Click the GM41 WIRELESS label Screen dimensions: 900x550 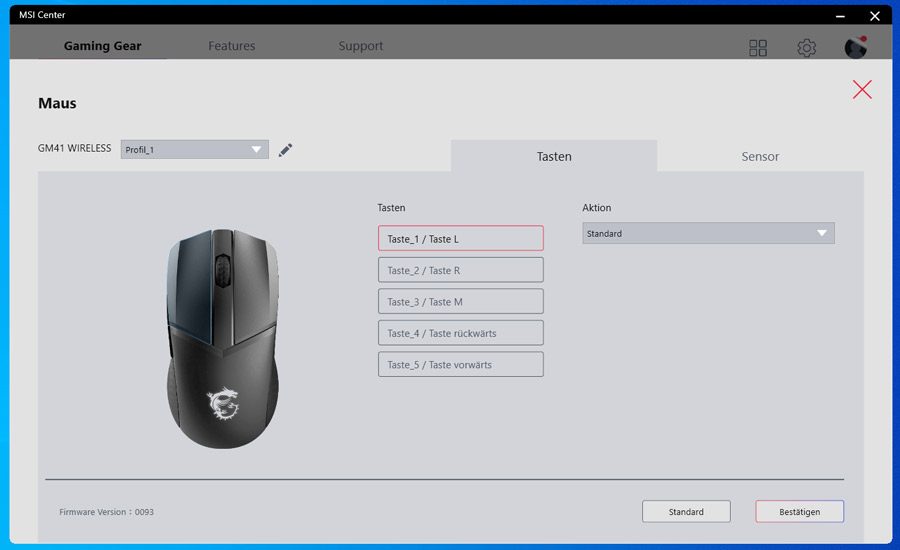pyautogui.click(x=75, y=148)
